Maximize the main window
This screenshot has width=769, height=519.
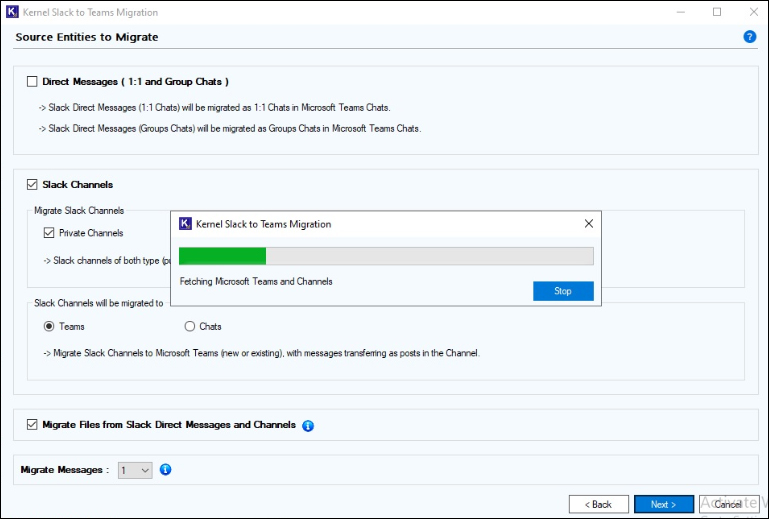pyautogui.click(x=717, y=12)
